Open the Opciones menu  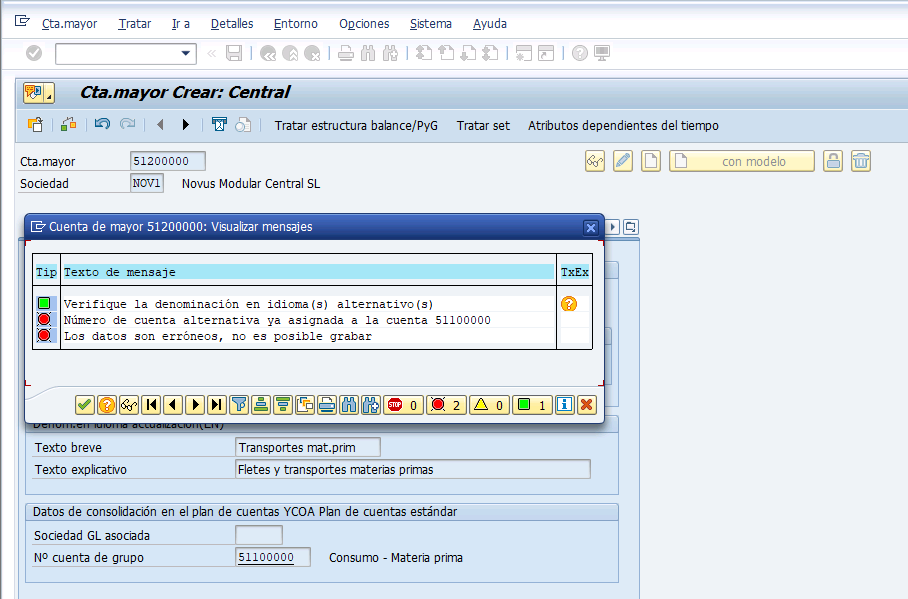tap(364, 24)
